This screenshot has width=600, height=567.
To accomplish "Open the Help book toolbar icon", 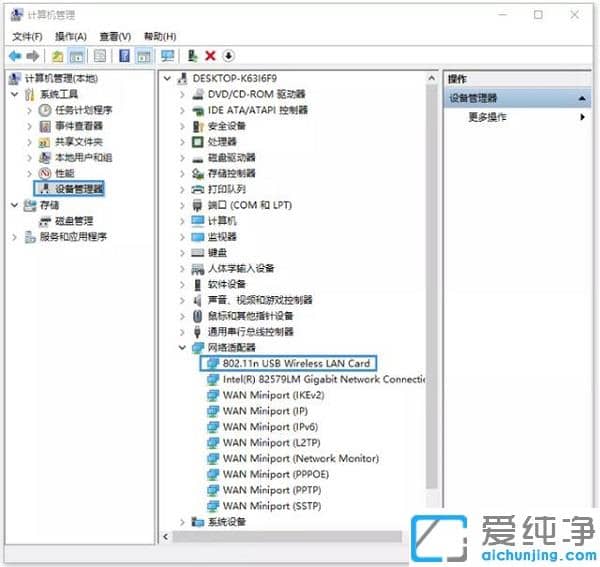I will (124, 56).
